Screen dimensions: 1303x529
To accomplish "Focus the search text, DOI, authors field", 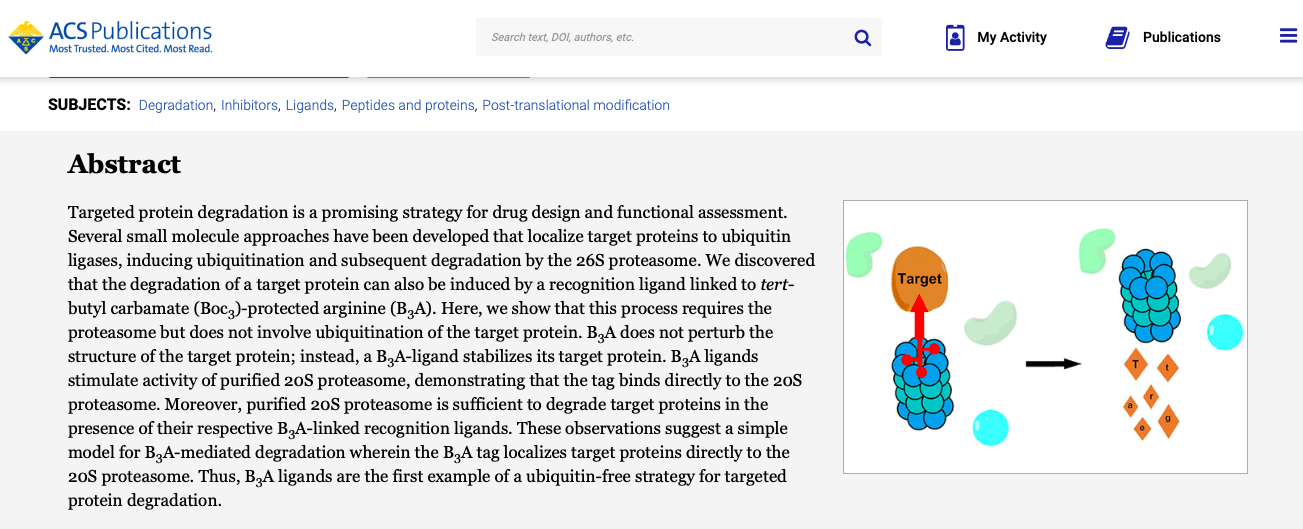I will click(x=665, y=38).
